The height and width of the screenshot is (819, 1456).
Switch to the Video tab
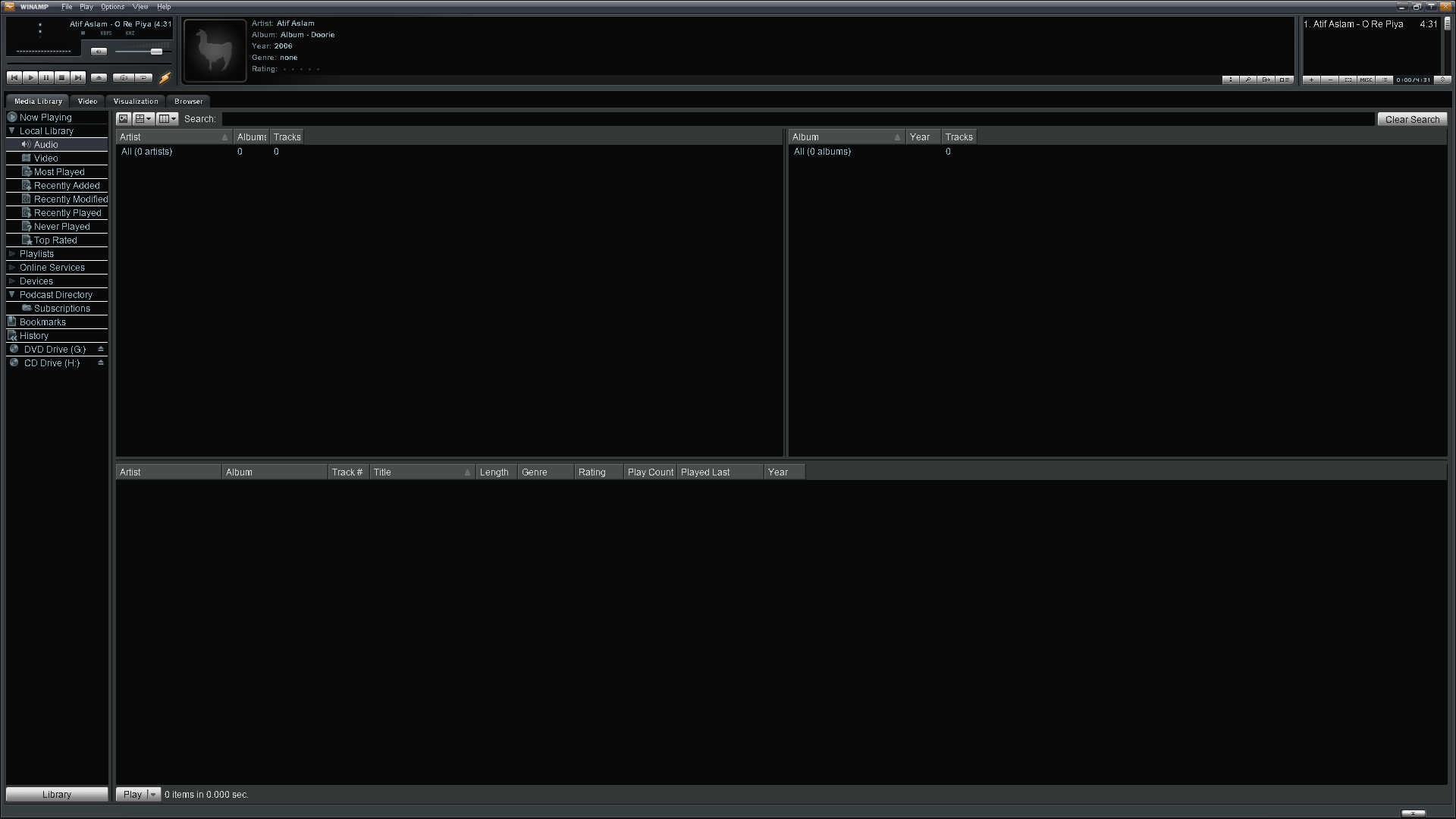point(87,101)
